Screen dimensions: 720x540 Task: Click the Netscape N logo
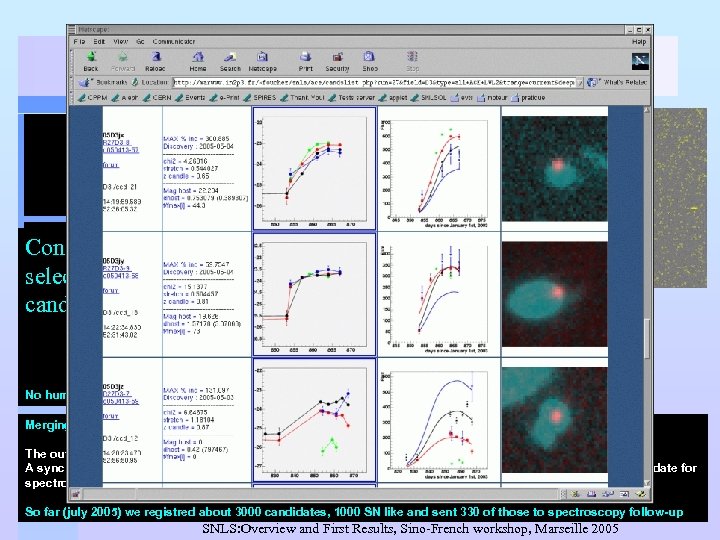pos(640,61)
